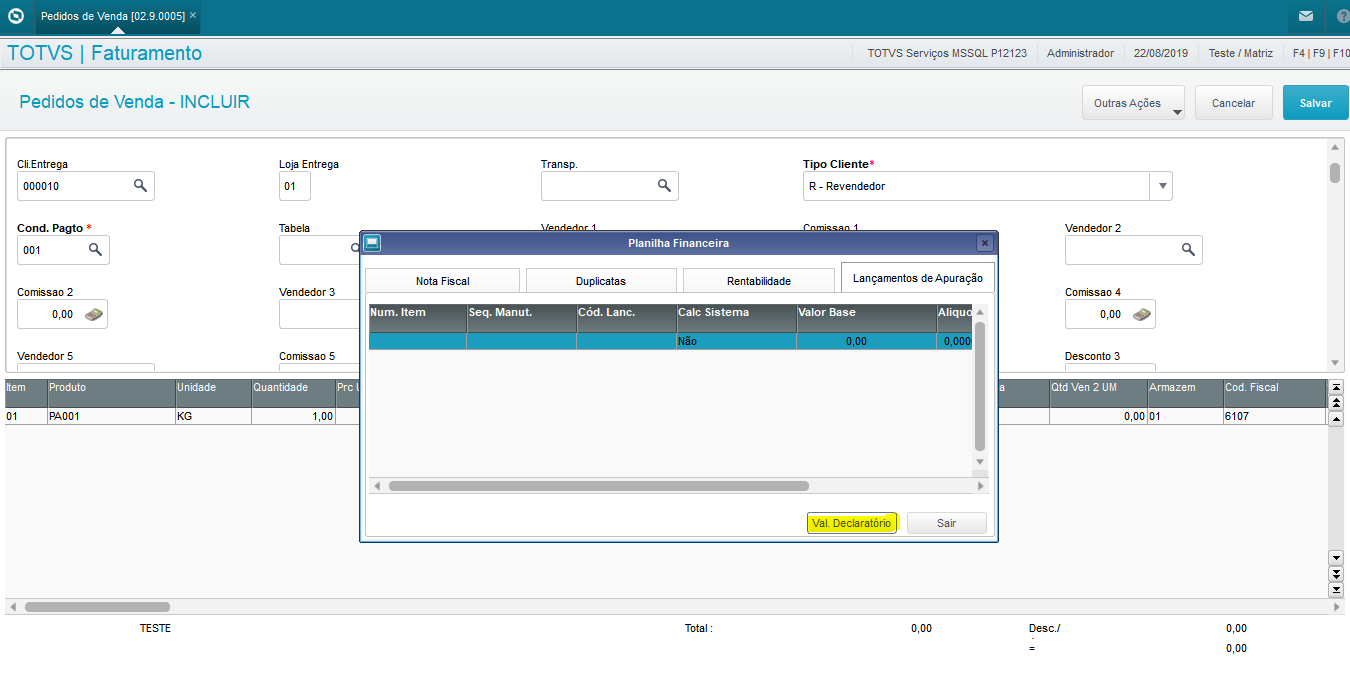Open search lookup for Vendedor 2 field

pyautogui.click(x=1188, y=250)
